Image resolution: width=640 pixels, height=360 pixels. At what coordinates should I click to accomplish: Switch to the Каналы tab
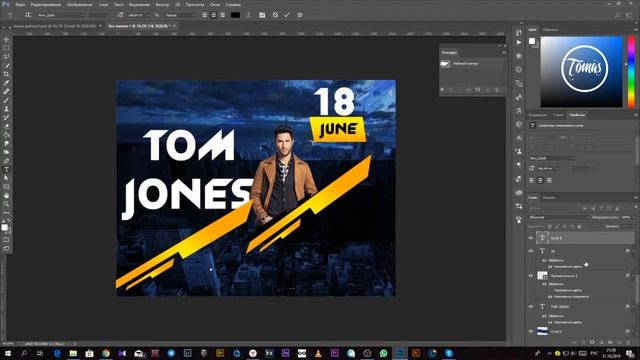(549, 198)
